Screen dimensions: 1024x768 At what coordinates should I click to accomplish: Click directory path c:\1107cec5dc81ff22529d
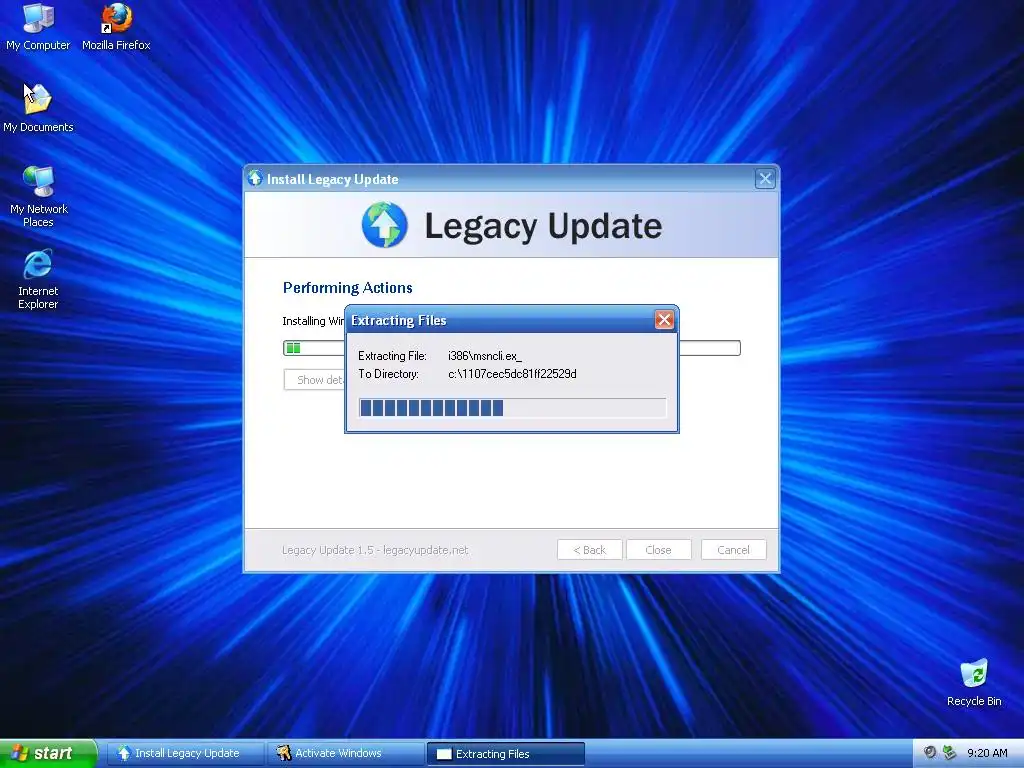pyautogui.click(x=512, y=374)
